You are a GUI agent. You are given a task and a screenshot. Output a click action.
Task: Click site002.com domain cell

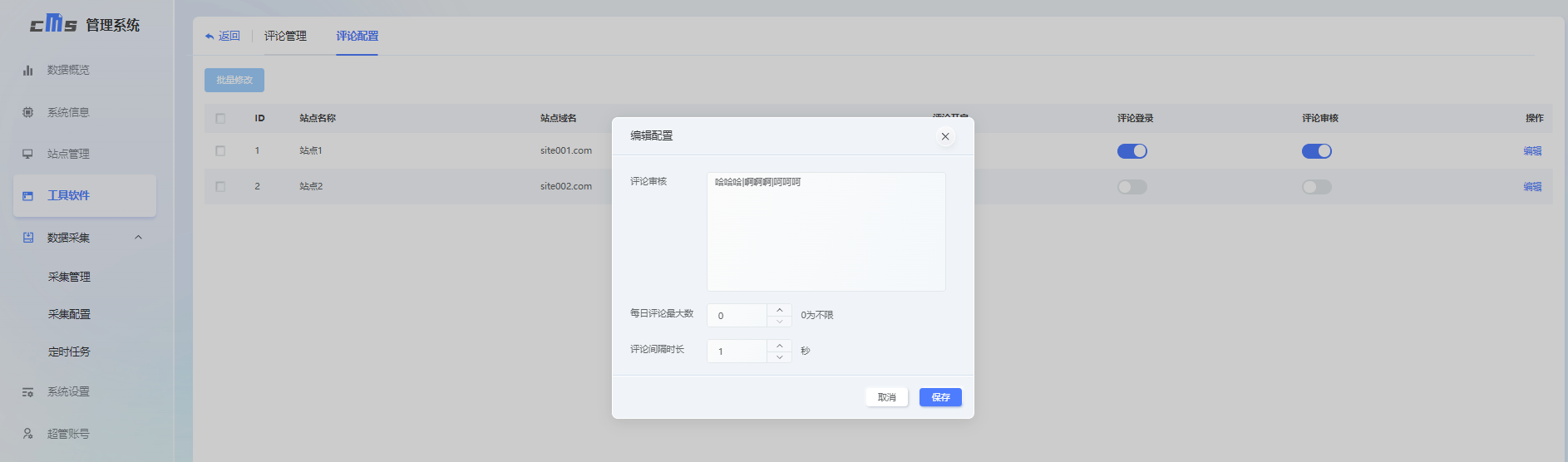[566, 186]
